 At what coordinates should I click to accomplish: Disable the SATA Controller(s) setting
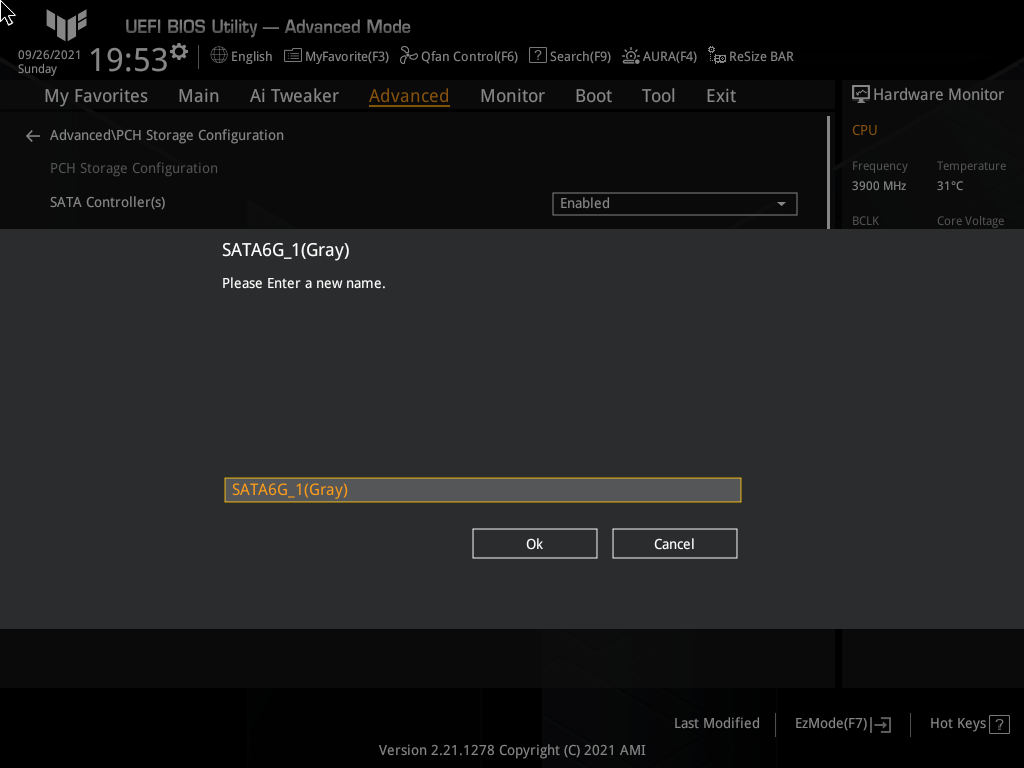tap(674, 203)
